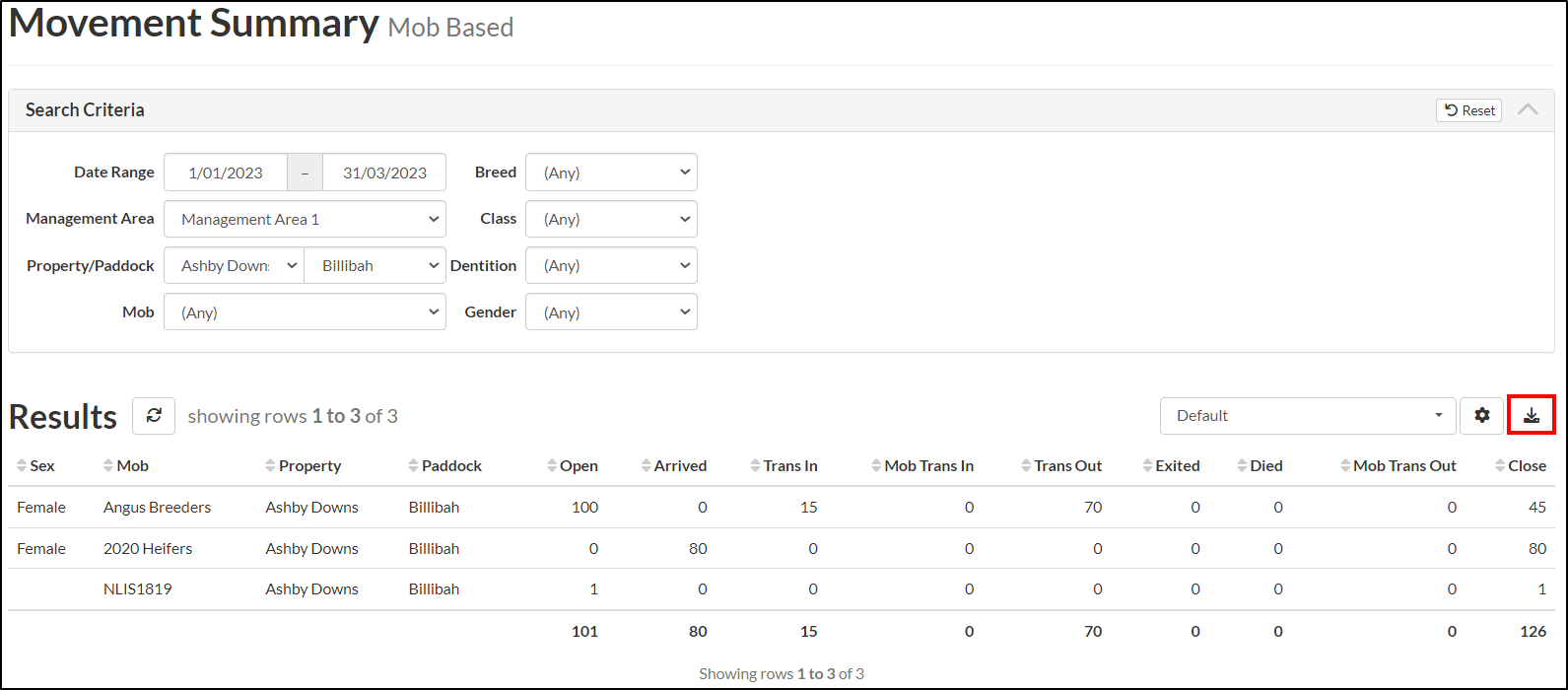Image resolution: width=1568 pixels, height=690 pixels.
Task: Sort table by Exited column
Action: tap(1171, 465)
